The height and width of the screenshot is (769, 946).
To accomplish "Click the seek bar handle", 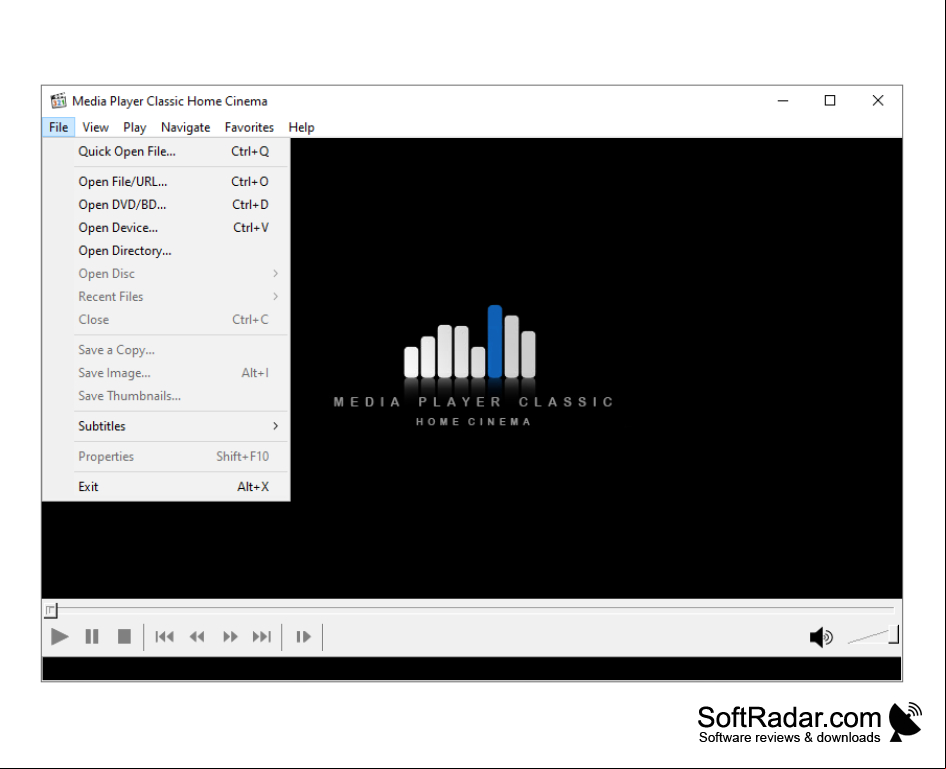I will (51, 610).
